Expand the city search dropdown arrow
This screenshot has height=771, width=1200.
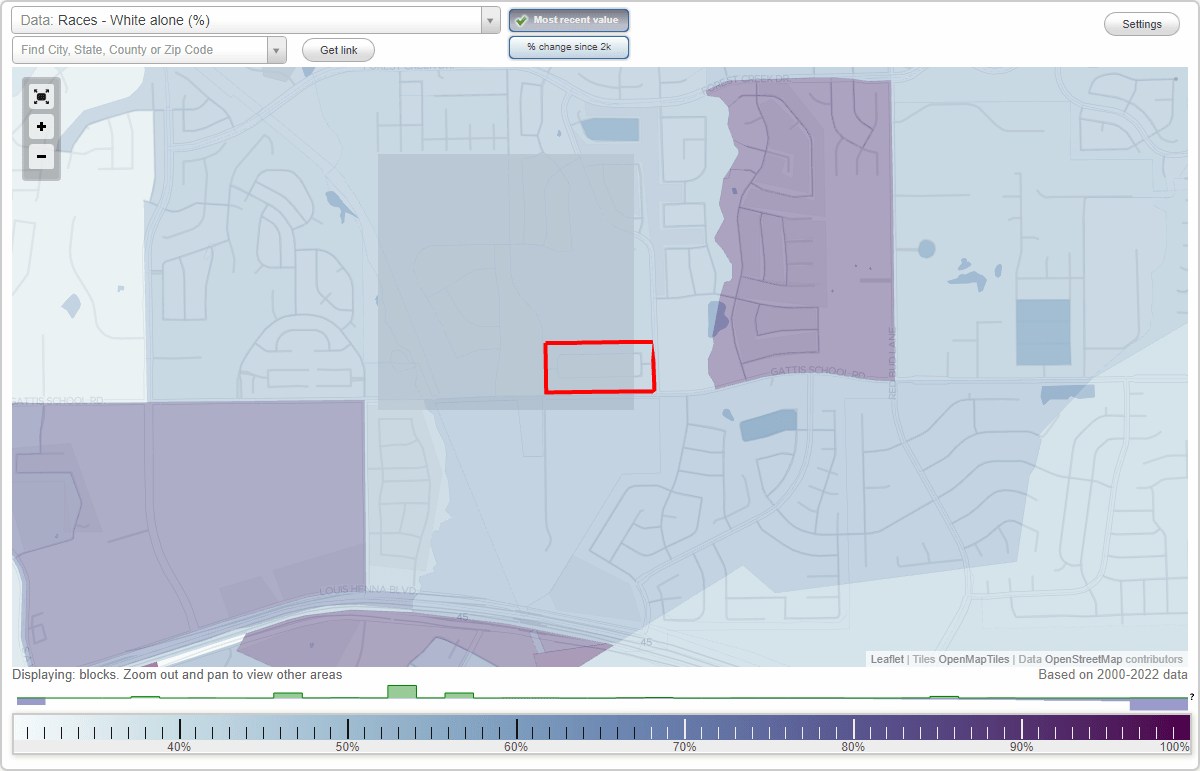[x=277, y=50]
